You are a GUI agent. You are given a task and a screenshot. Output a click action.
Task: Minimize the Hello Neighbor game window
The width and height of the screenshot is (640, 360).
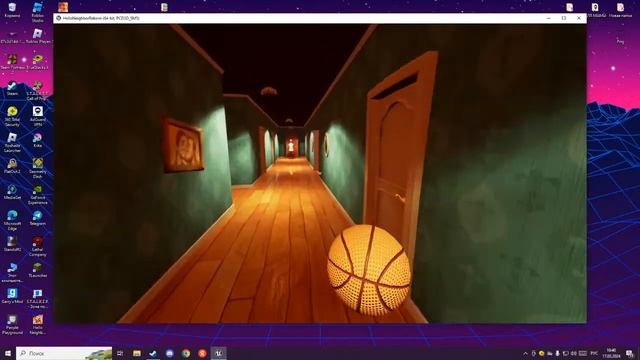click(549, 18)
